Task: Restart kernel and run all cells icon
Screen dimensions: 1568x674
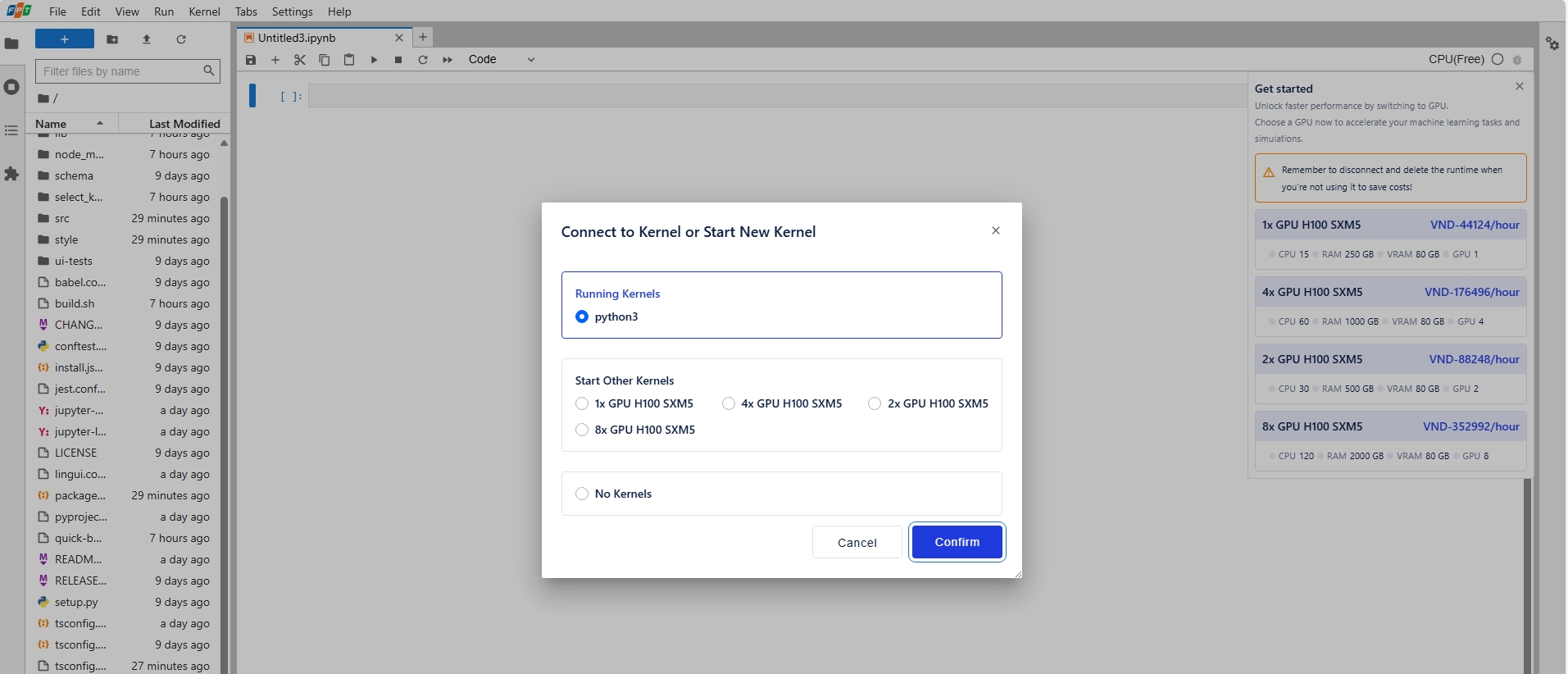Action: pyautogui.click(x=448, y=60)
